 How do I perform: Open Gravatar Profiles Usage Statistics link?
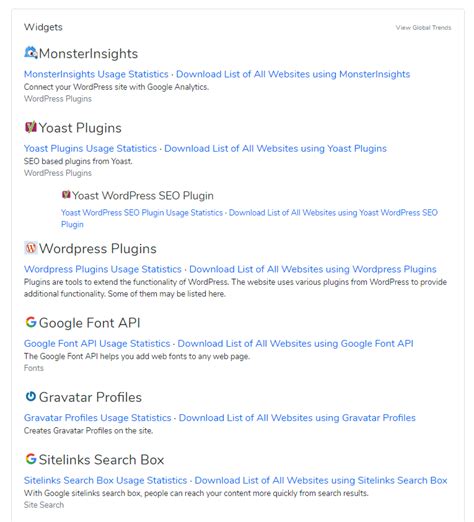coord(98,418)
